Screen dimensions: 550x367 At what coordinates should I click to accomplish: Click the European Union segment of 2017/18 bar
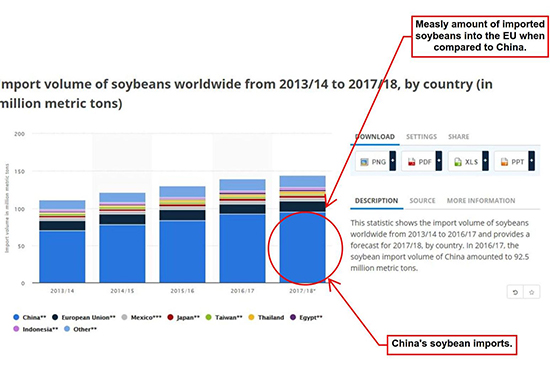point(302,207)
